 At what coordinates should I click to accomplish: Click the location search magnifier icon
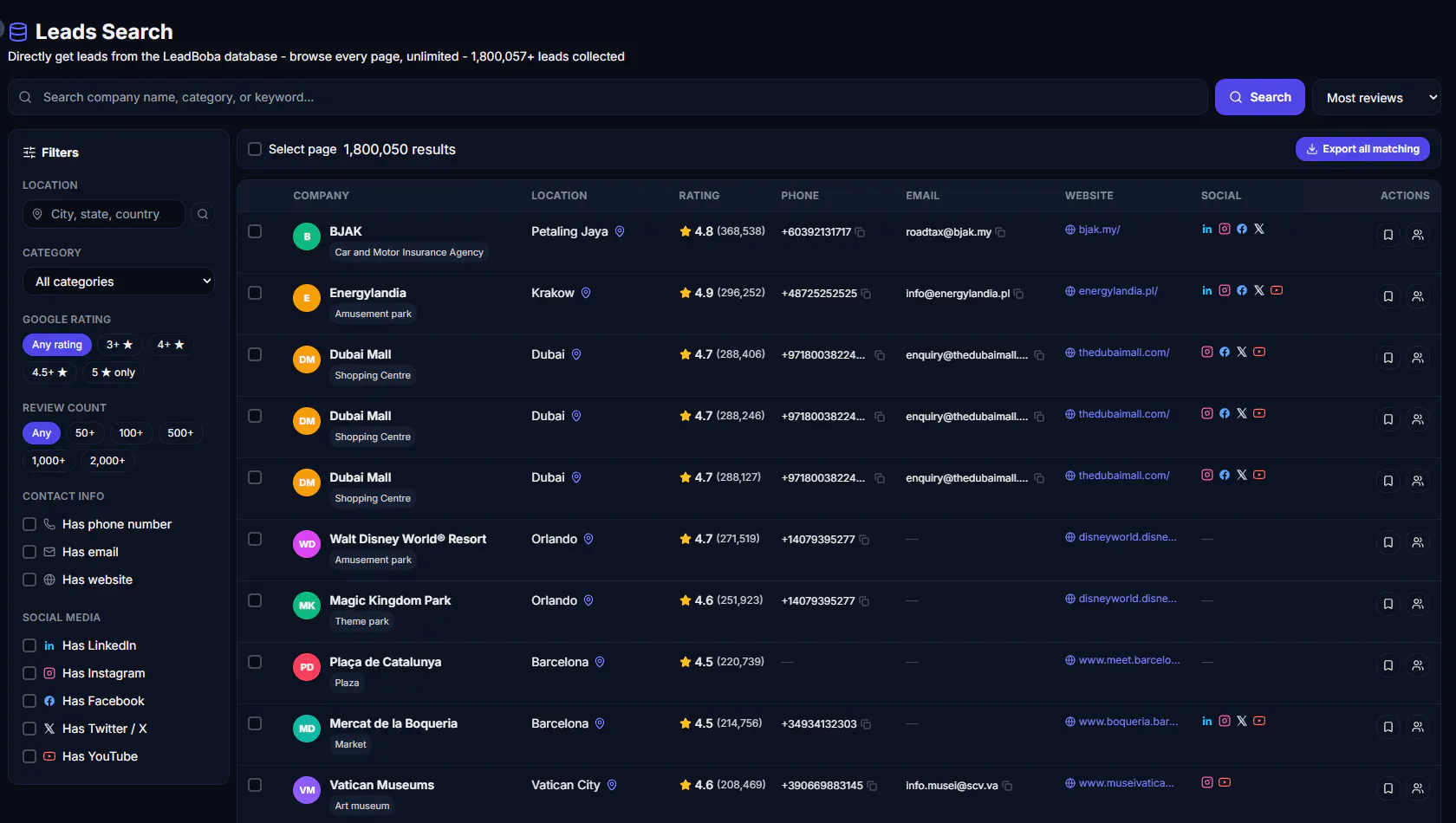pos(203,214)
